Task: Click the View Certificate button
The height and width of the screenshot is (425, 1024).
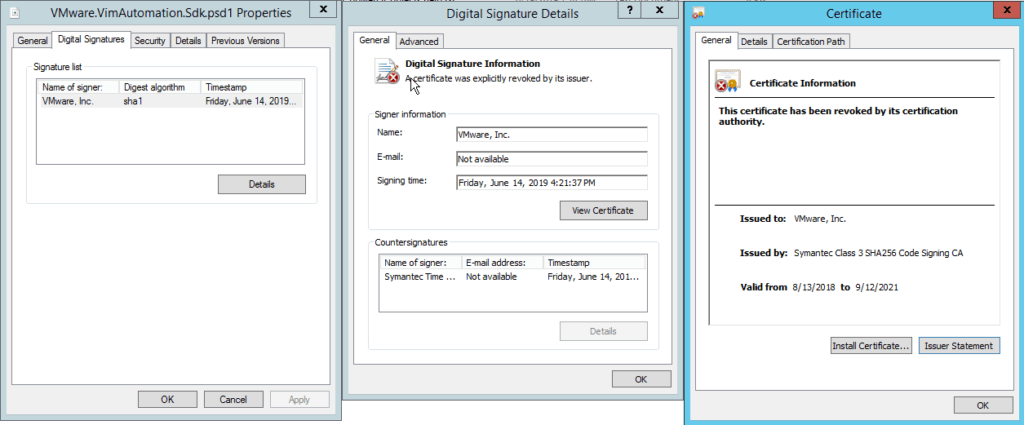Action: click(x=603, y=210)
